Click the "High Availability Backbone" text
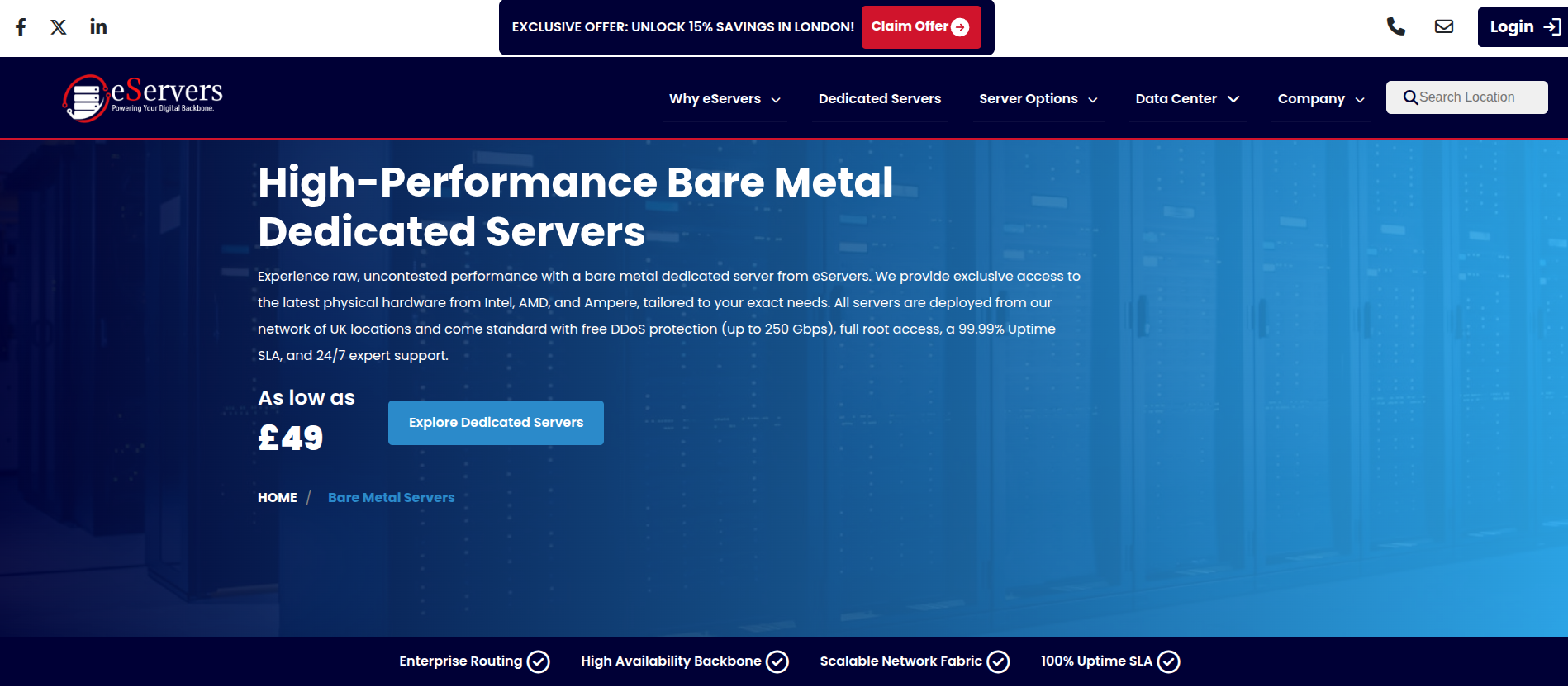 coord(671,661)
